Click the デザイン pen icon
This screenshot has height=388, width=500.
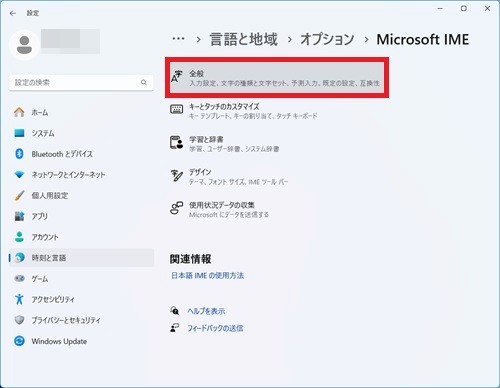(177, 175)
